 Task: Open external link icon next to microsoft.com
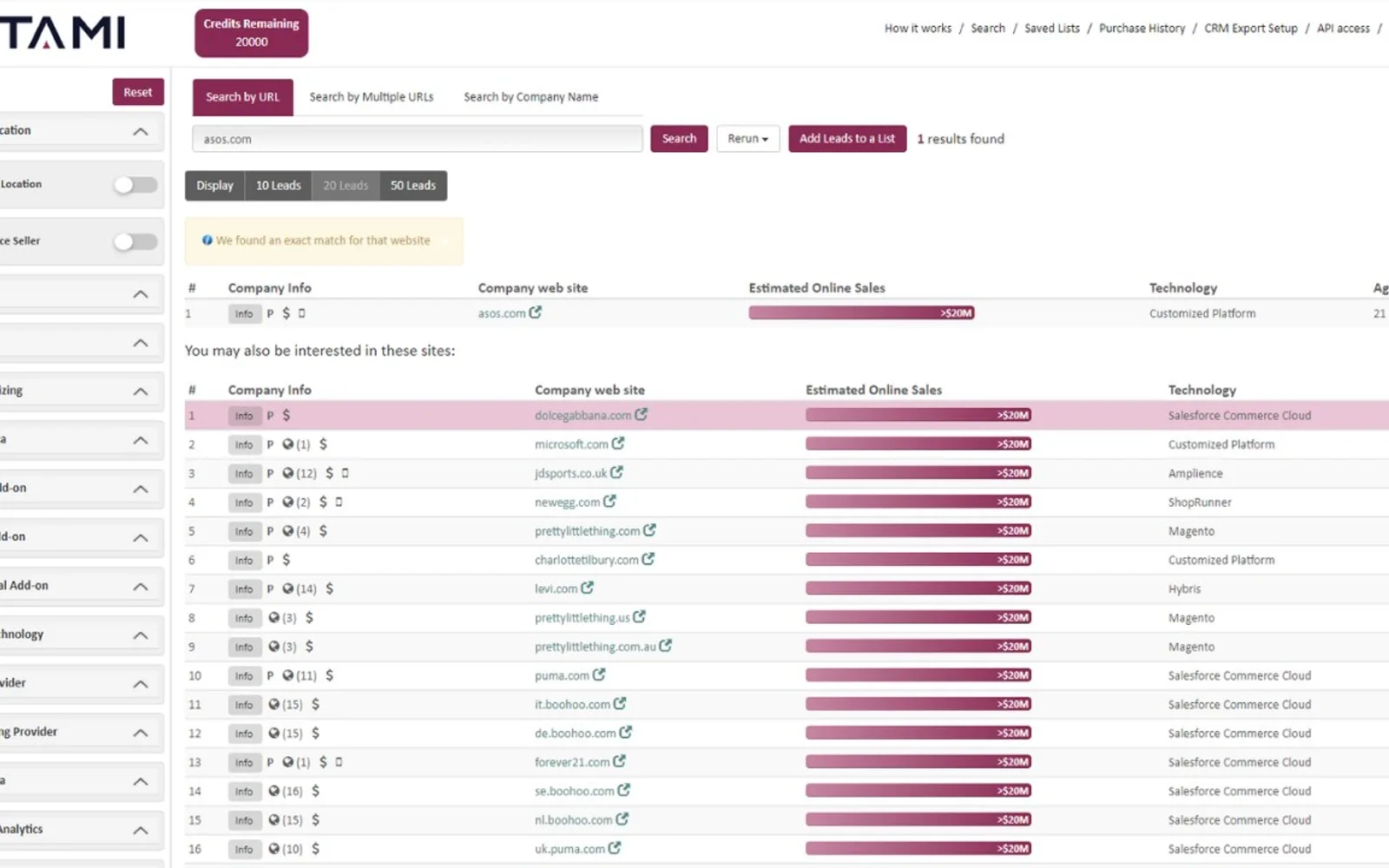pos(618,444)
